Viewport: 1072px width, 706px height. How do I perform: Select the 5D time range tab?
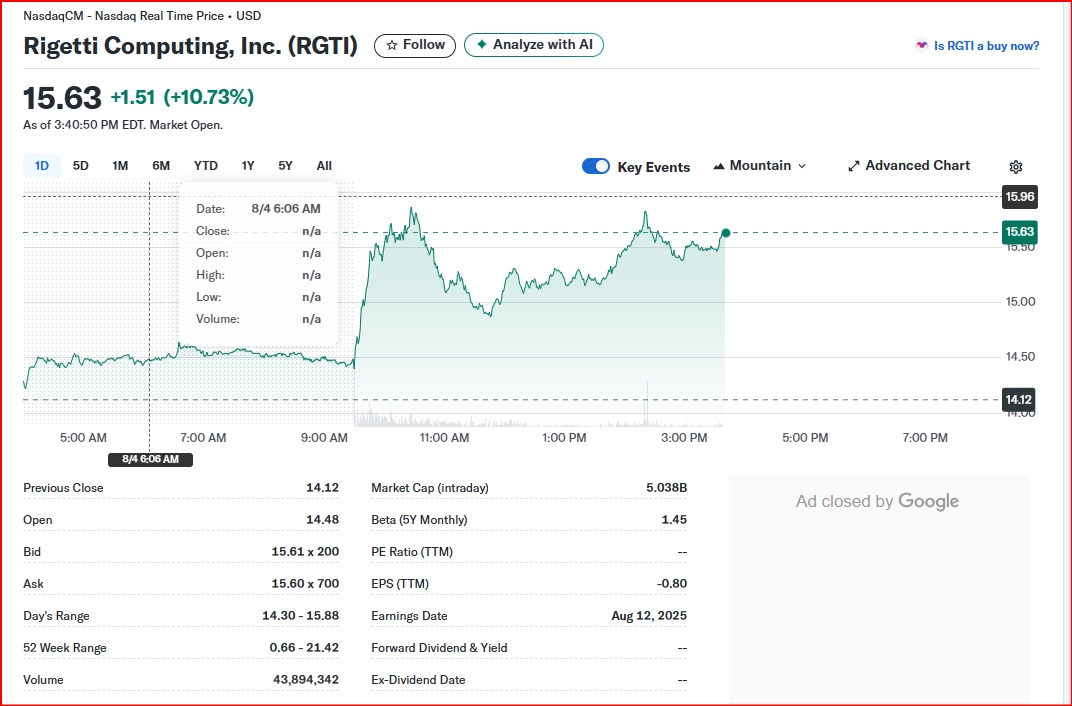pos(81,165)
